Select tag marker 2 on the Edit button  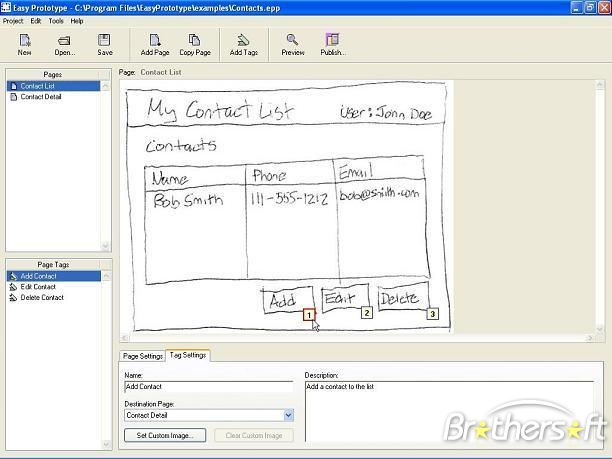[x=366, y=313]
